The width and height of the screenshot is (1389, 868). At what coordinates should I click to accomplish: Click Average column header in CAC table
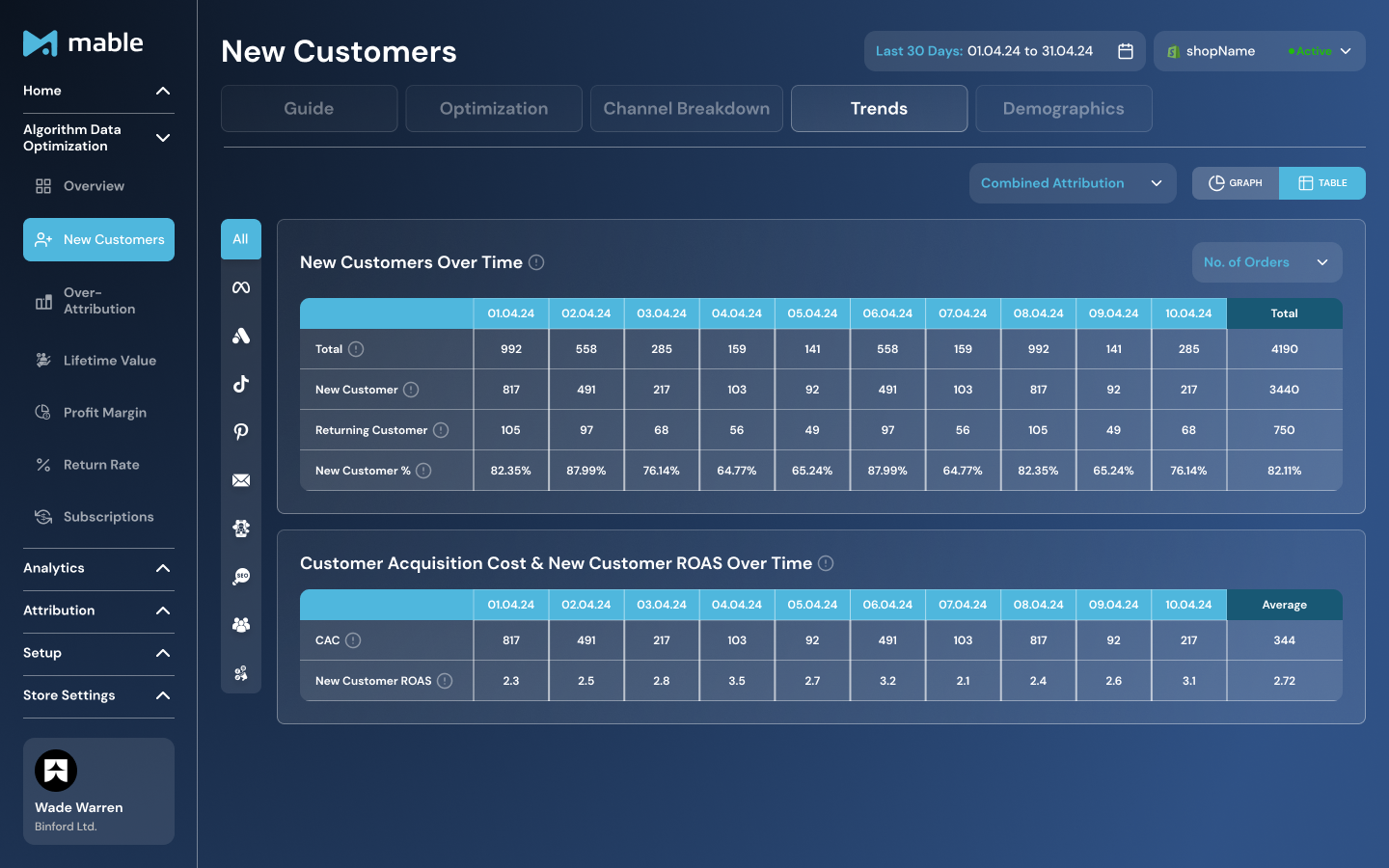click(1285, 605)
